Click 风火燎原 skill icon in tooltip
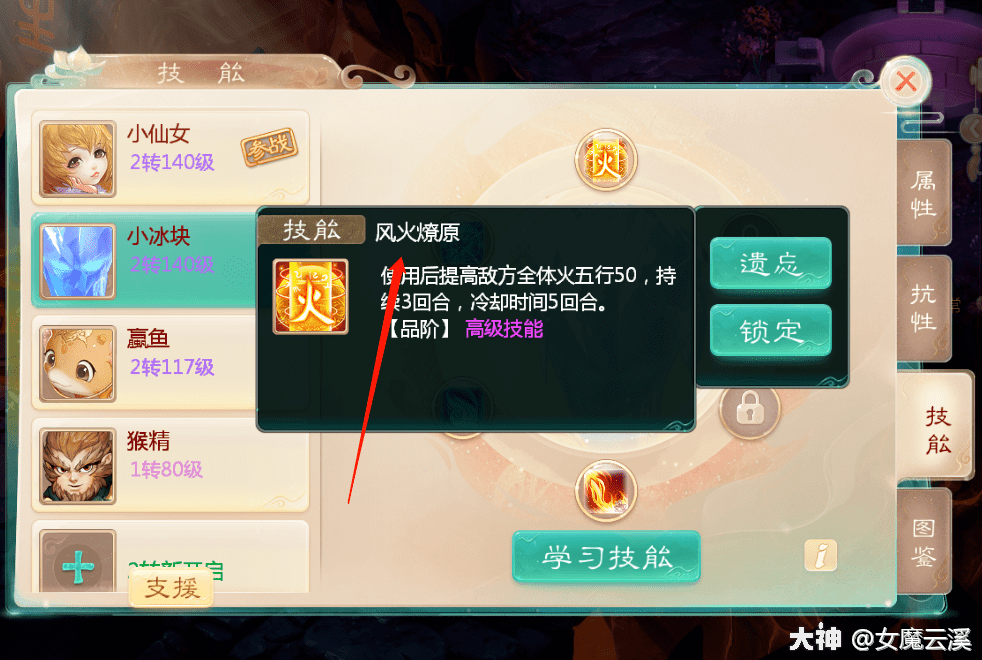Viewport: 982px width, 660px height. (311, 296)
